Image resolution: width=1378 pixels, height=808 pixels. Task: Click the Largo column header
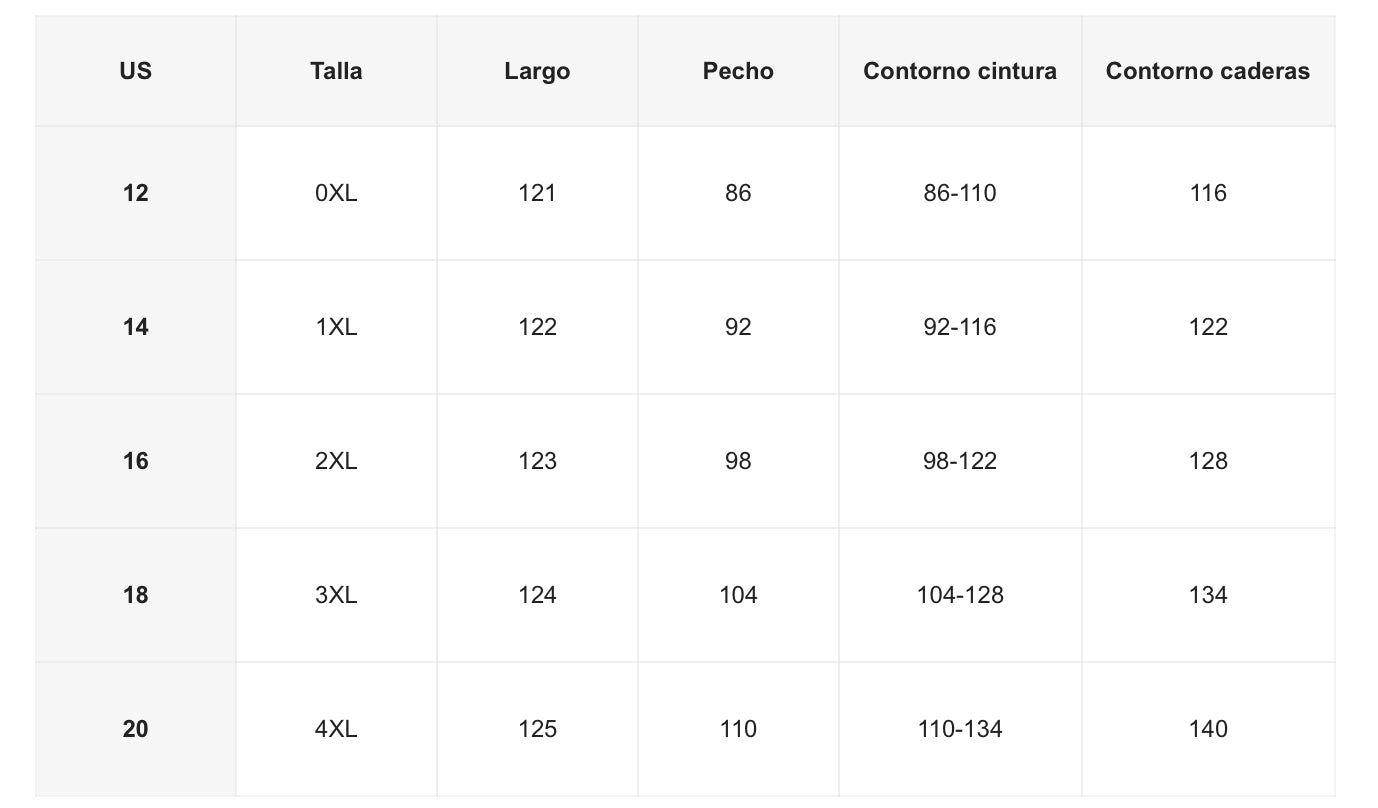click(537, 71)
